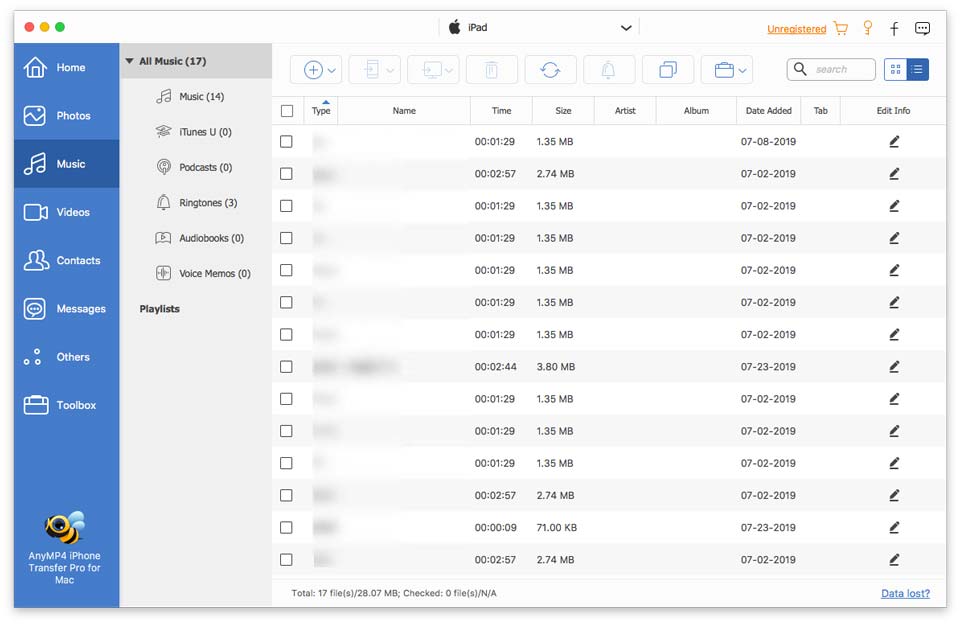
Task: Tick the checkbox for the 07-08-2019 track
Action: (x=287, y=142)
